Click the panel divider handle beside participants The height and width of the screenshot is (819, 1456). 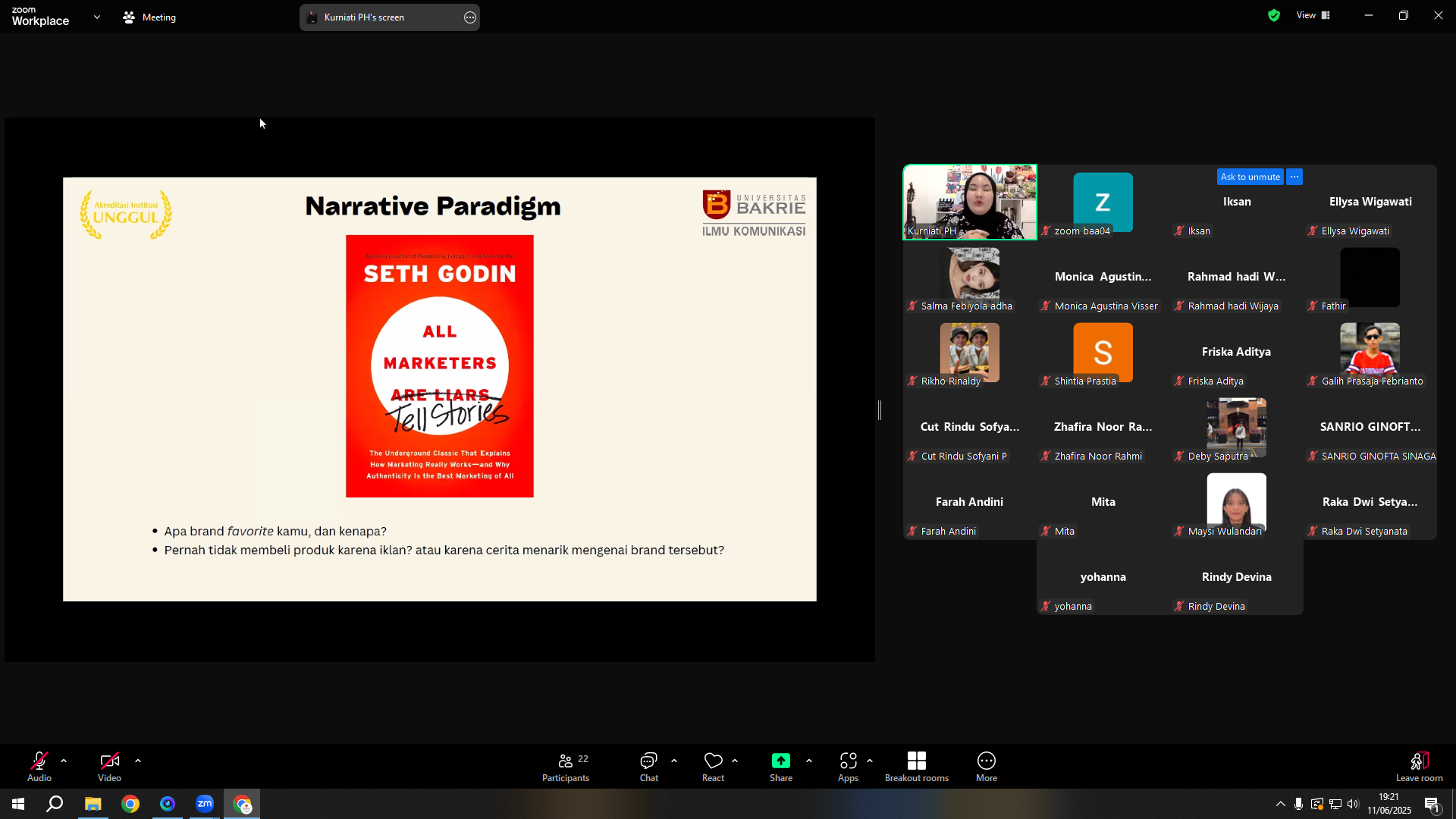point(880,410)
